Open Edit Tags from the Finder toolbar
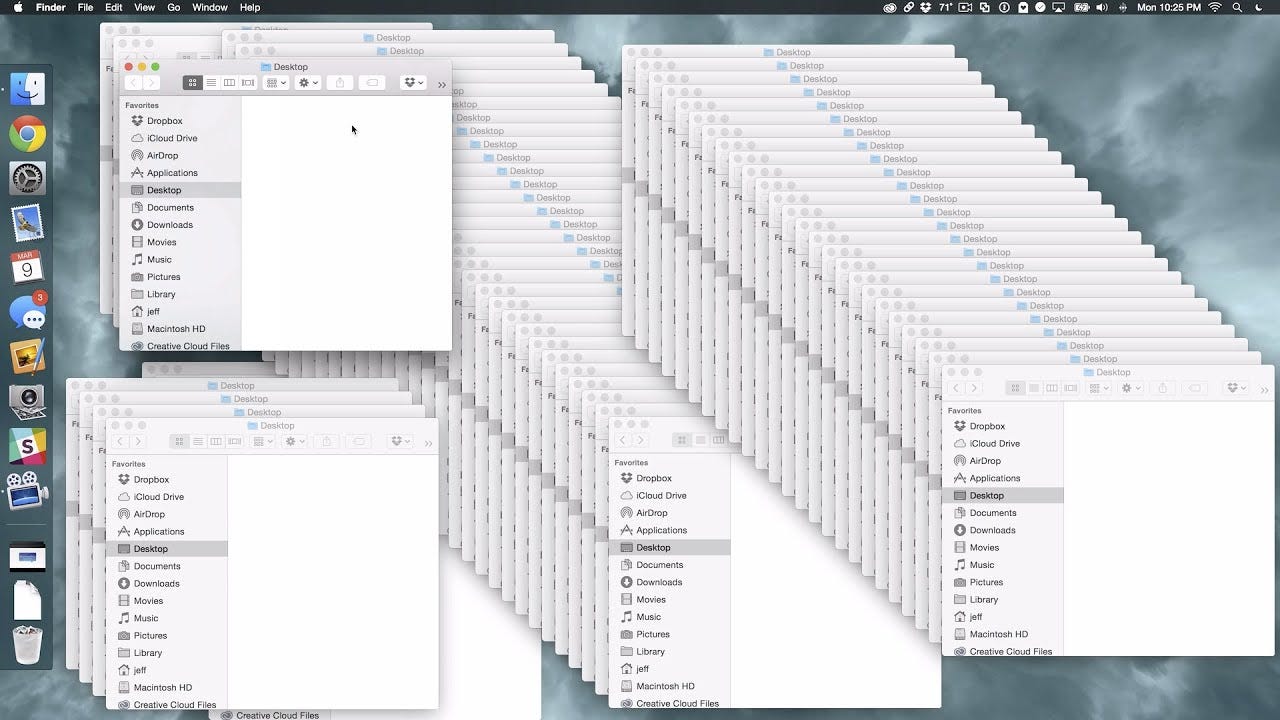Screen dimensions: 1280x720 point(370,82)
